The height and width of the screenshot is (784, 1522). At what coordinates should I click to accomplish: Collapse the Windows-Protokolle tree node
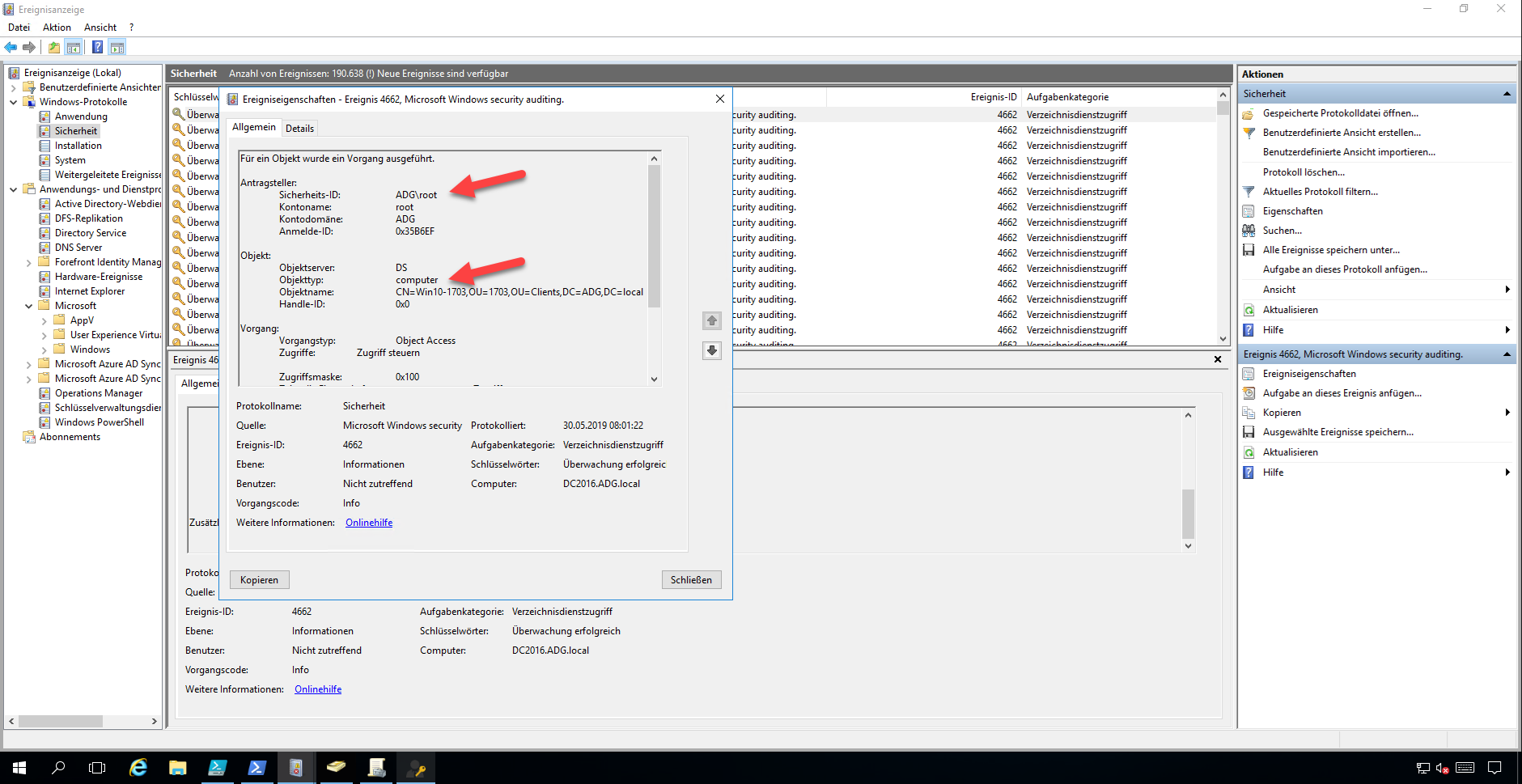tap(14, 102)
